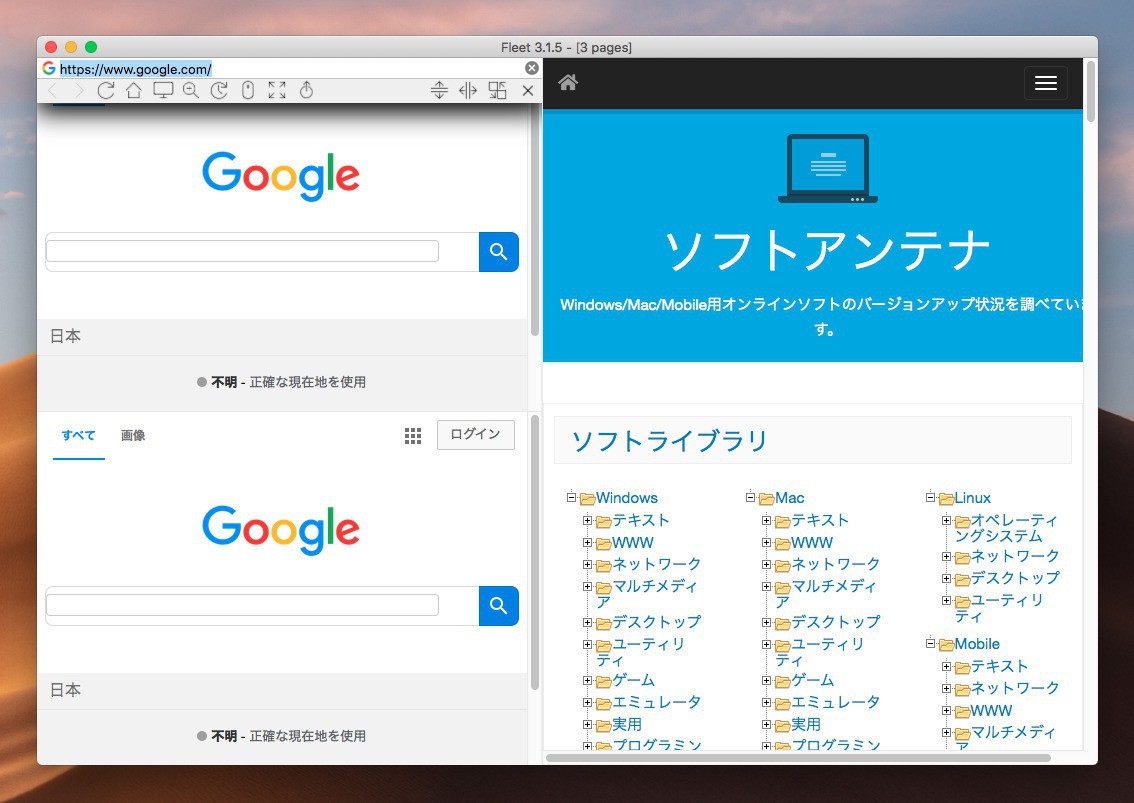1134x803 pixels.
Task: Click the touch gesture hand icon in toolbar
Action: 306,90
